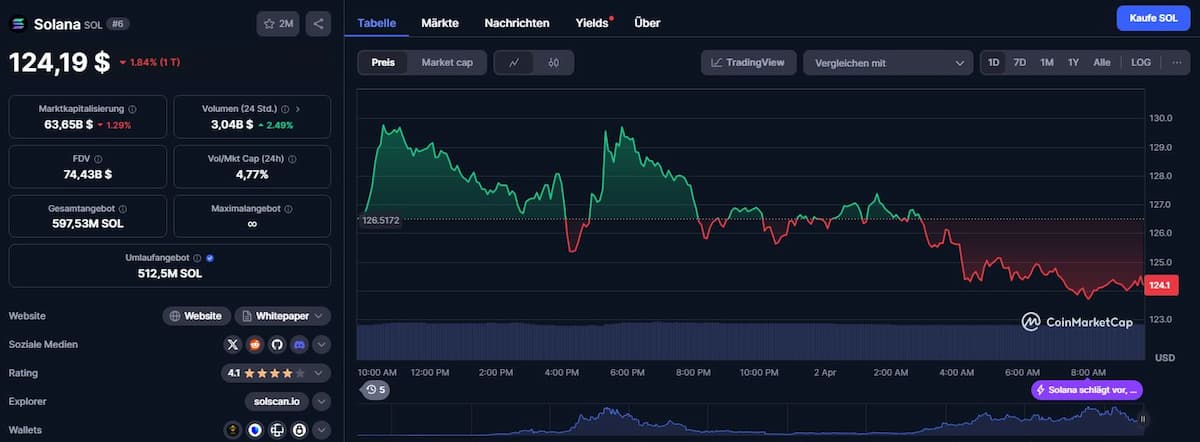1200x442 pixels.
Task: Click the chart pause handle icon
Action: click(x=1142, y=419)
